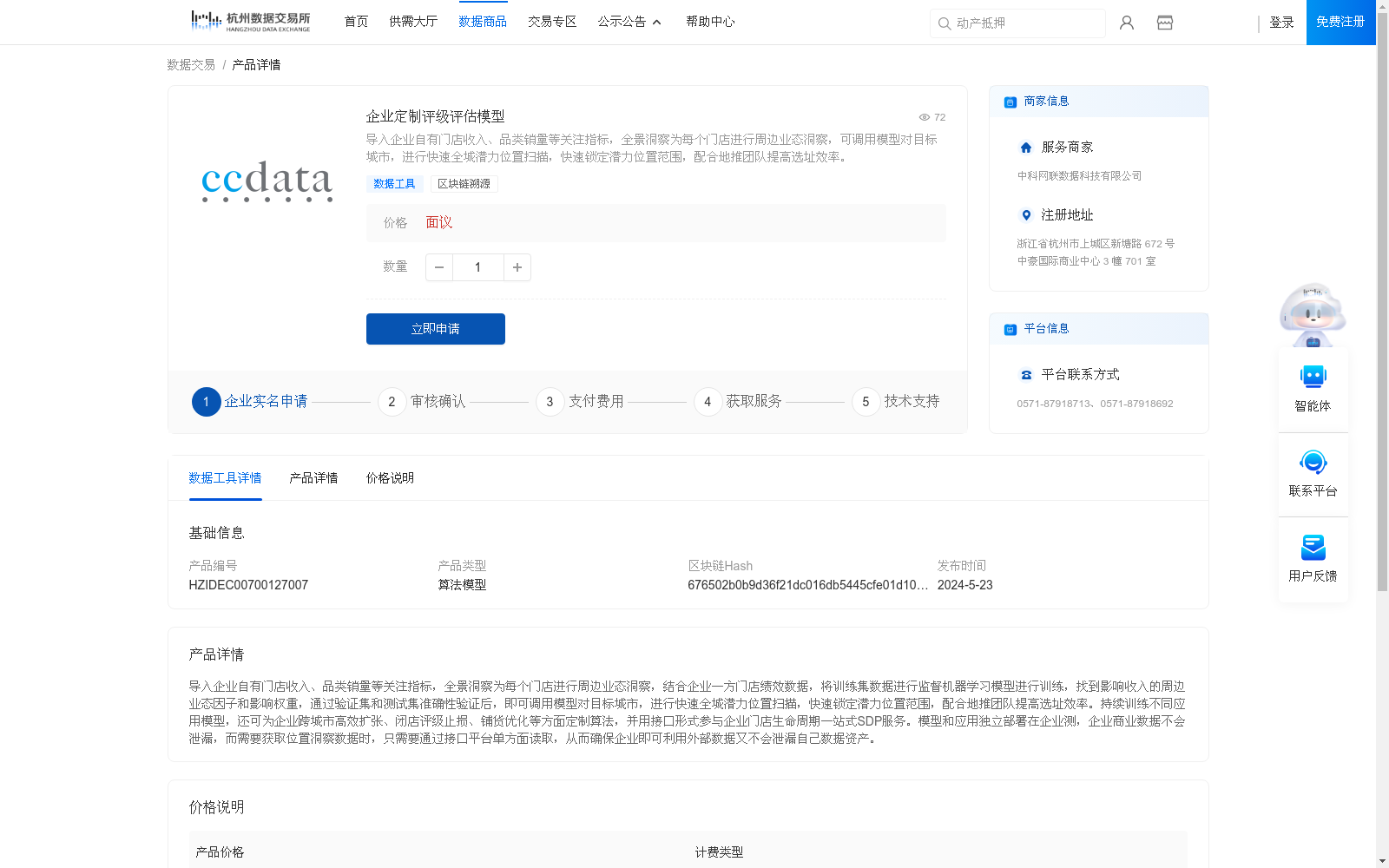Click the truncated 区块链Hash value
The height and width of the screenshot is (868, 1389).
808,585
